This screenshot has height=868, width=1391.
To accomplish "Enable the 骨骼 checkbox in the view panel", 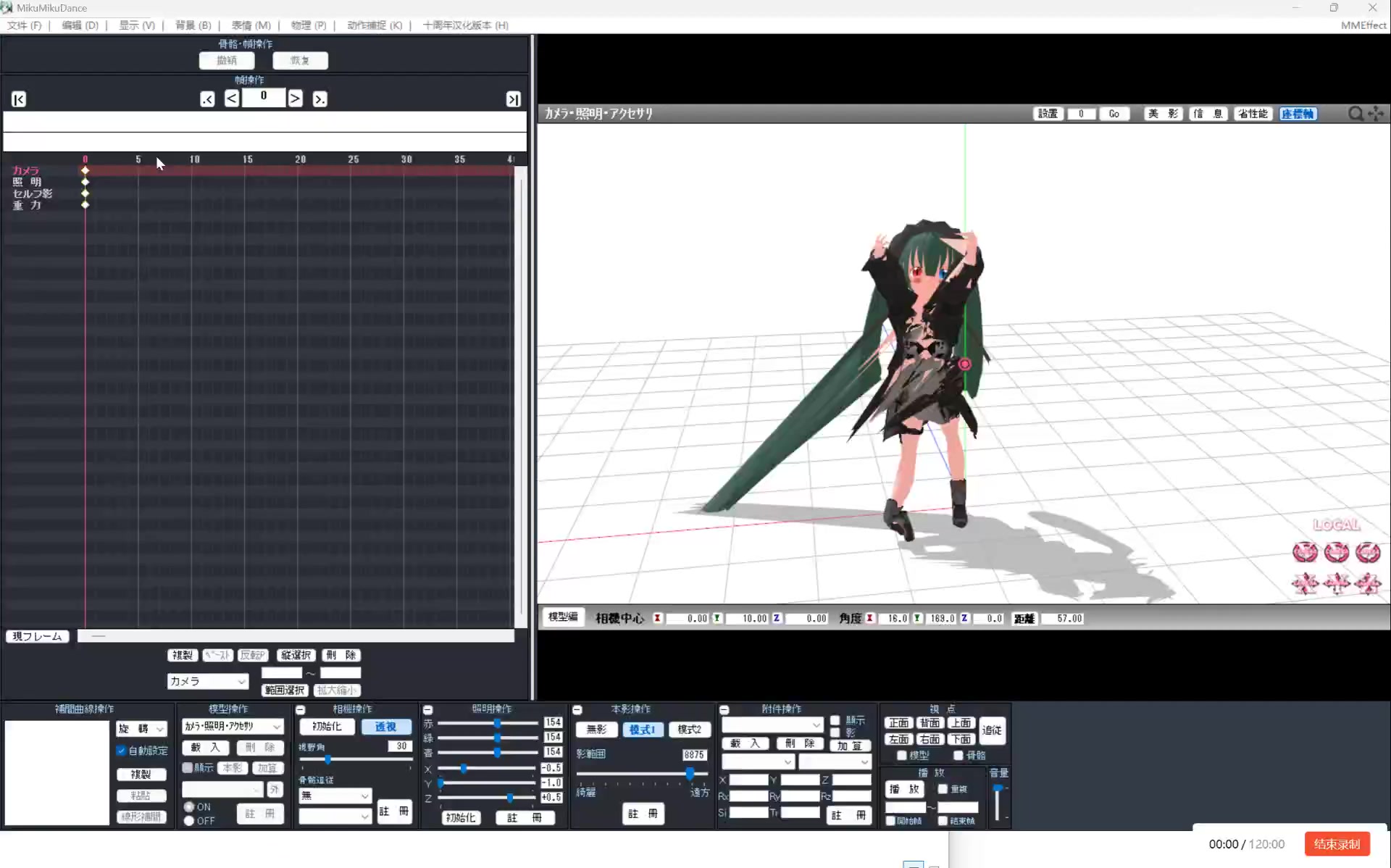I will click(x=958, y=756).
